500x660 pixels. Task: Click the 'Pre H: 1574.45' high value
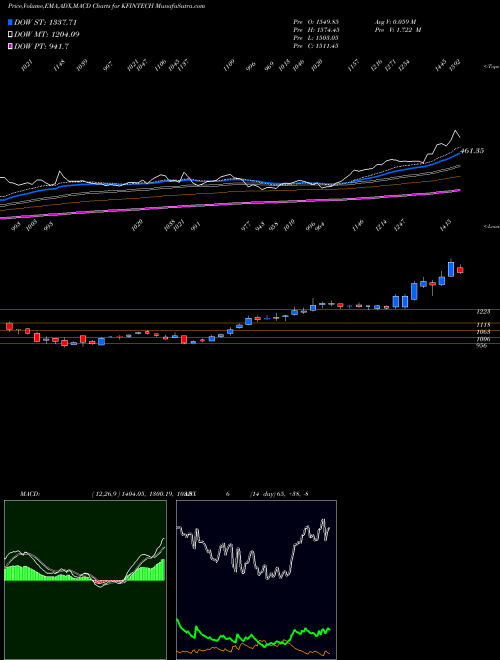(316, 30)
